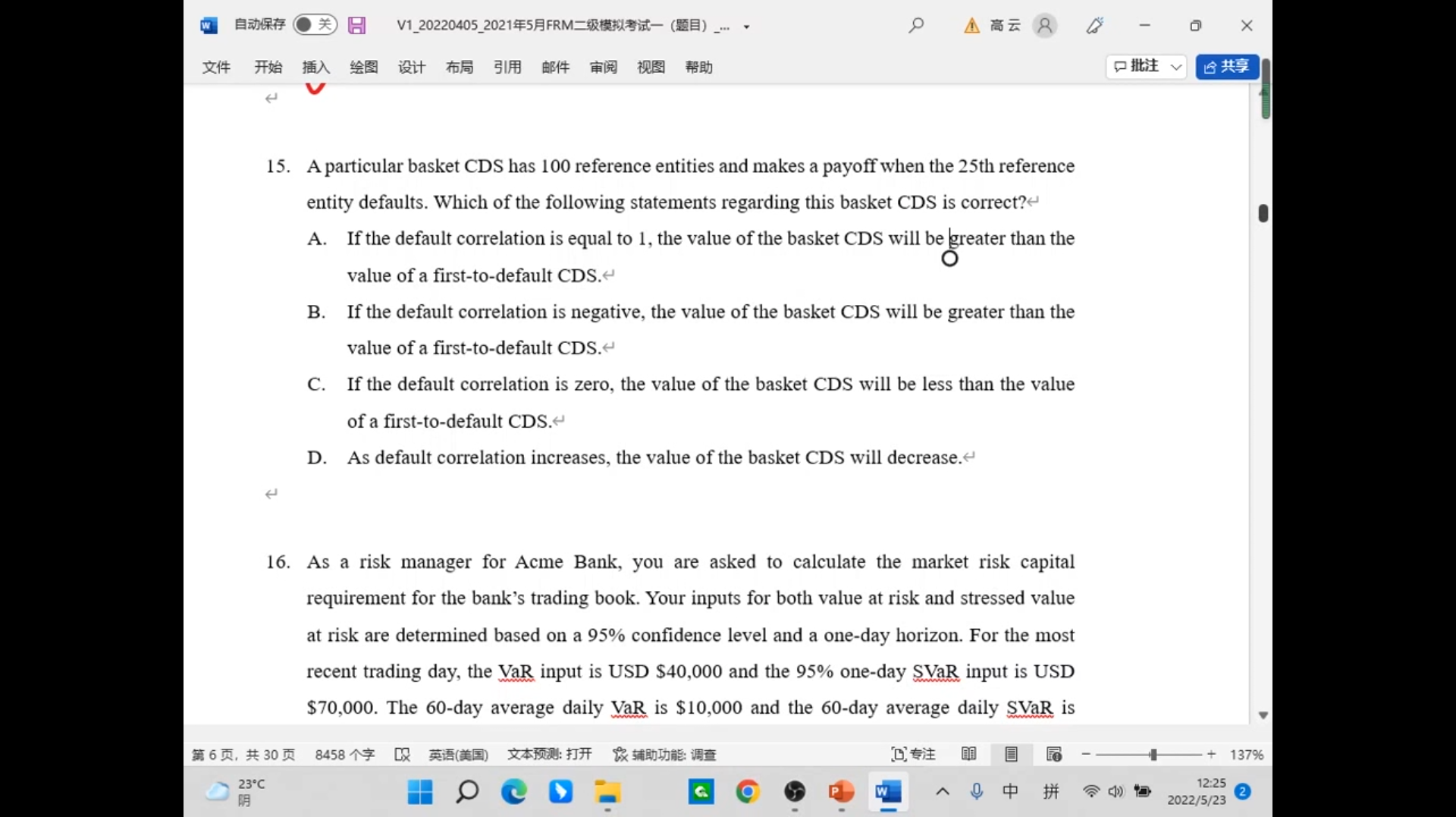1456x817 pixels.
Task: Click the zoom in plus button
Action: click(1211, 754)
